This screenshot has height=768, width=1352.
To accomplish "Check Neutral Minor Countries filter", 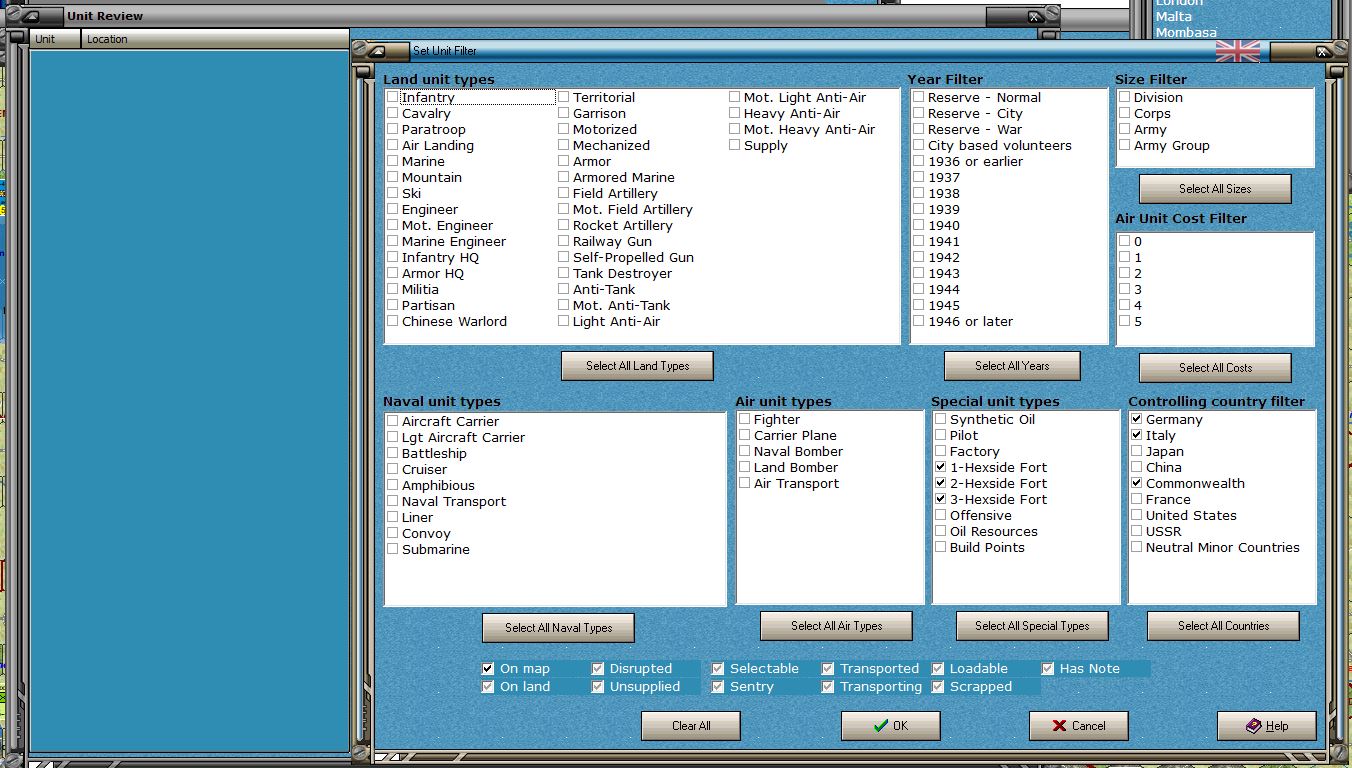I will point(1137,547).
